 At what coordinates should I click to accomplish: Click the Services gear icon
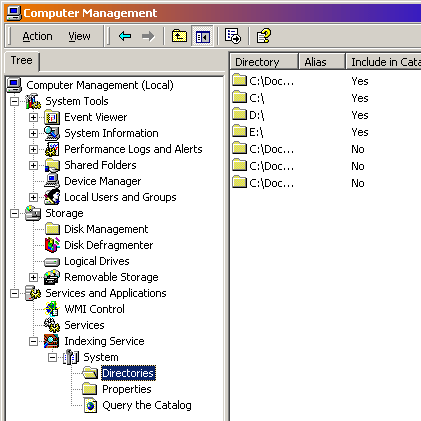pos(52,325)
